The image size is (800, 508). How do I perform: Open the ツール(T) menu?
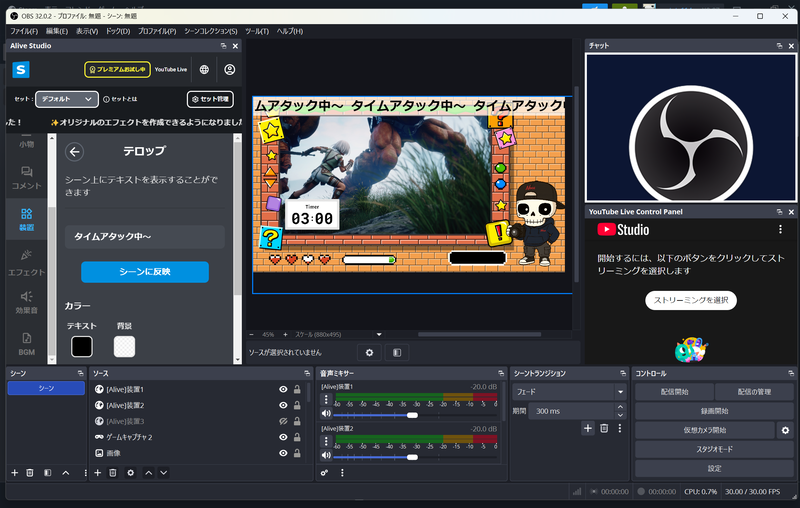pos(257,31)
